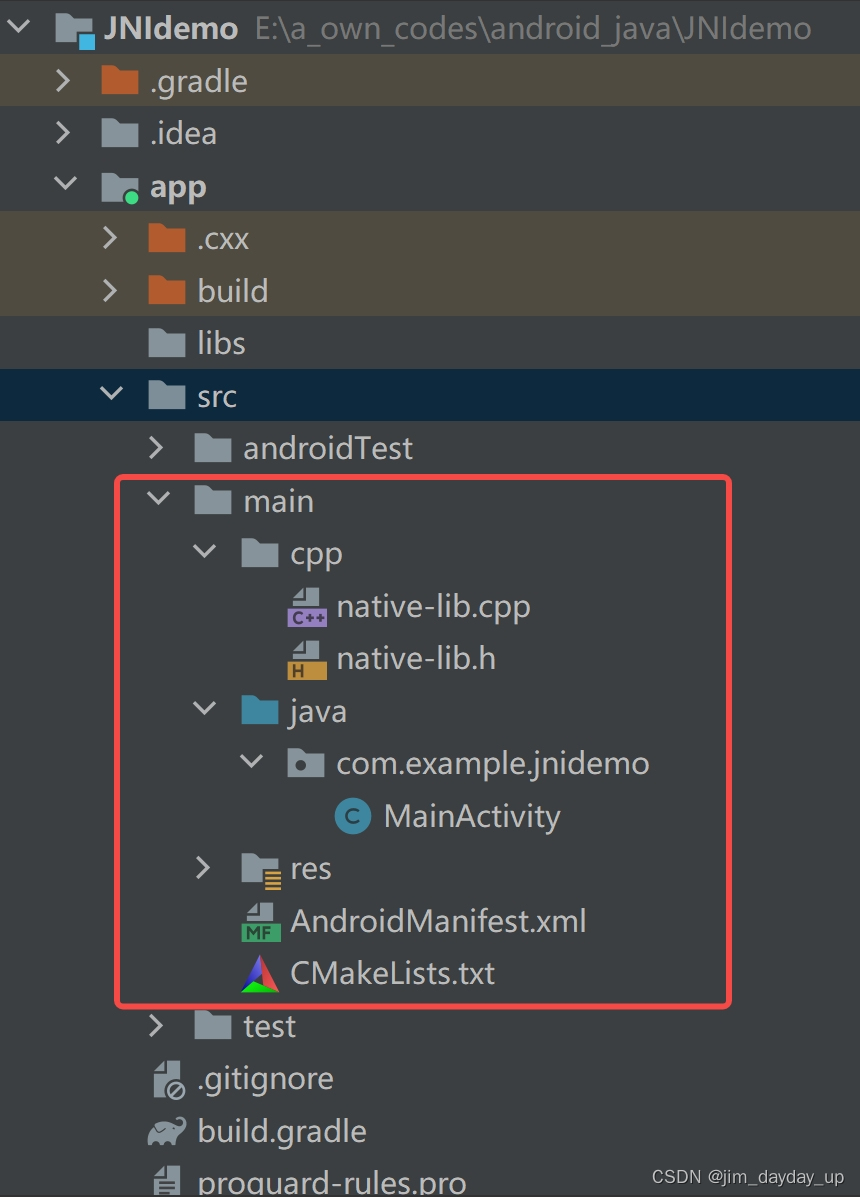Select the .gitignore file name
This screenshot has width=860, height=1197.
click(265, 1079)
